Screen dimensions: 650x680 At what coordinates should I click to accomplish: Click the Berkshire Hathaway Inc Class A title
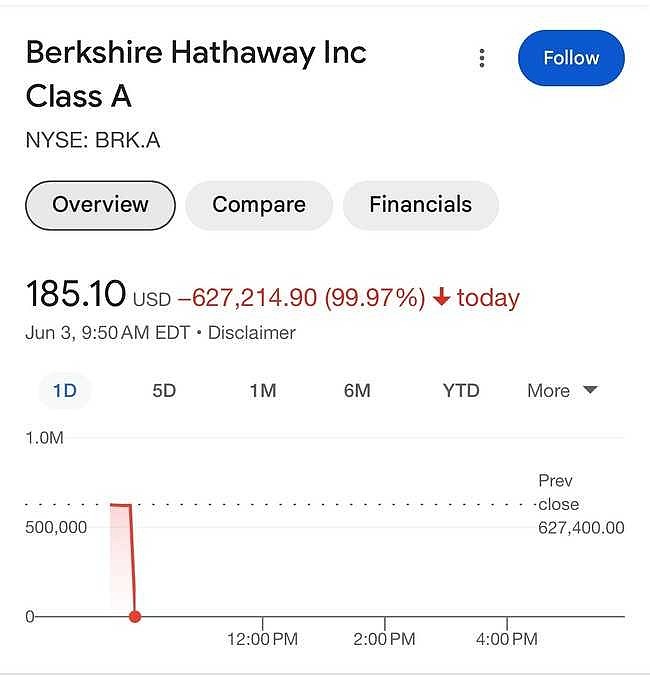196,74
